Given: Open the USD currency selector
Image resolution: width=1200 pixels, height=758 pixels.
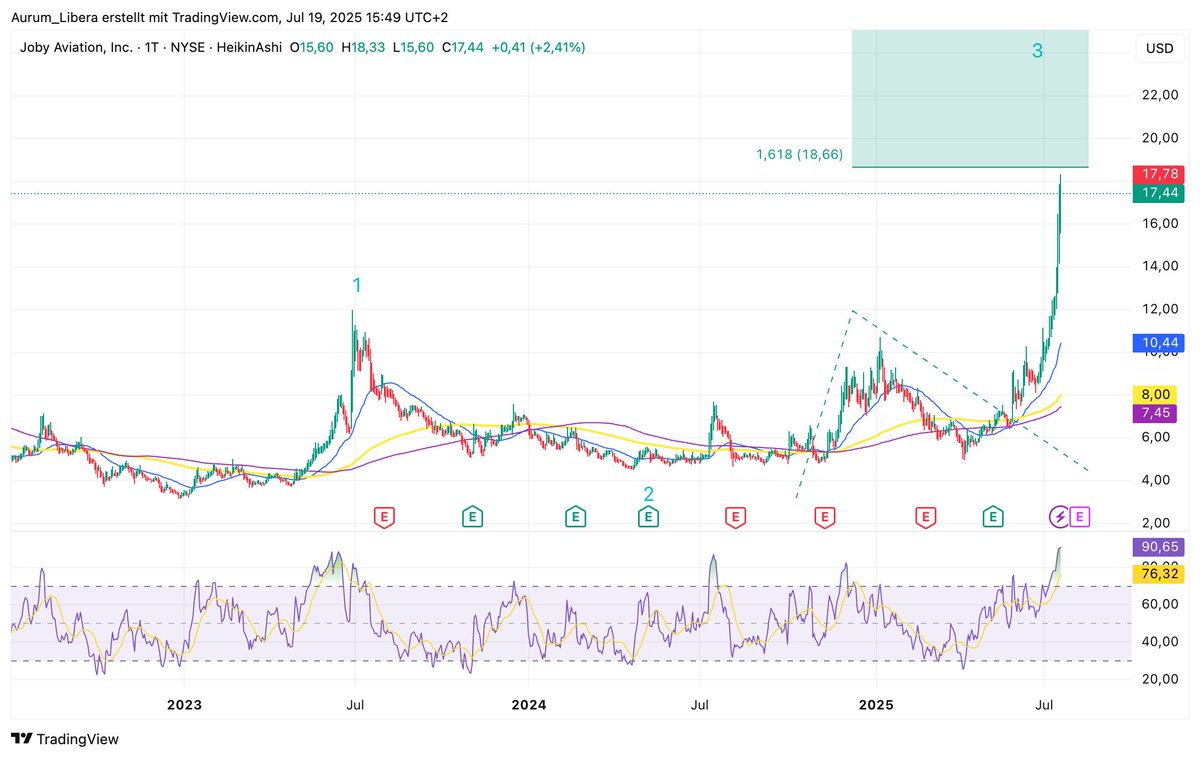Looking at the screenshot, I should tap(1159, 48).
